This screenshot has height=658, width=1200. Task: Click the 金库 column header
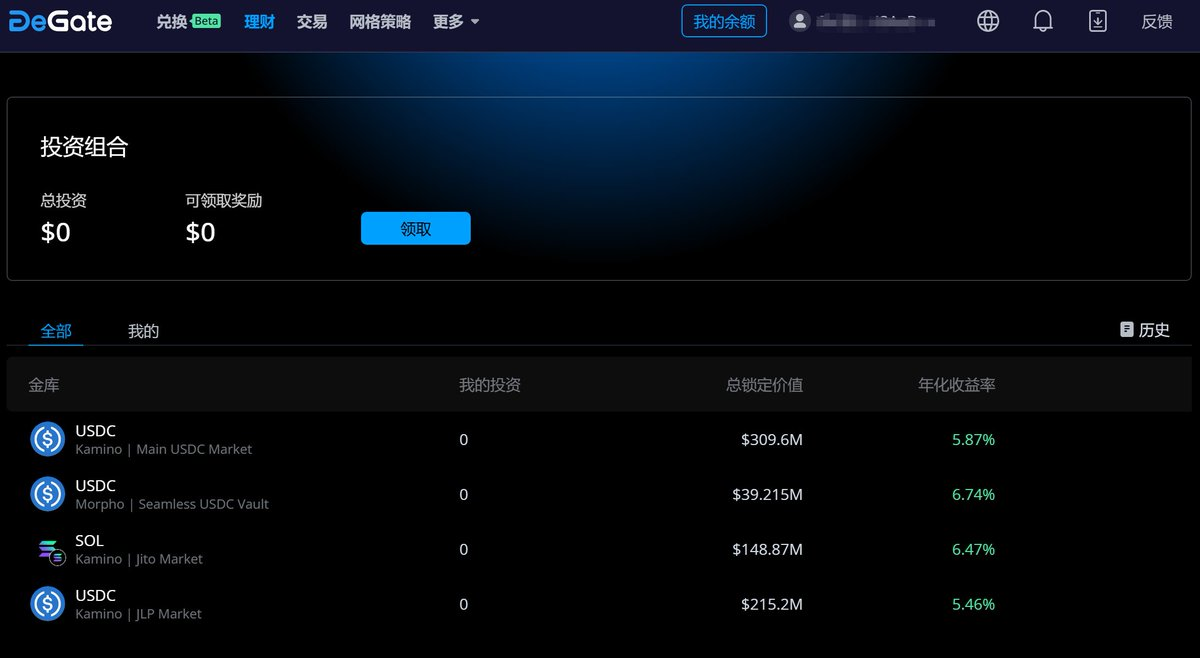pyautogui.click(x=44, y=385)
